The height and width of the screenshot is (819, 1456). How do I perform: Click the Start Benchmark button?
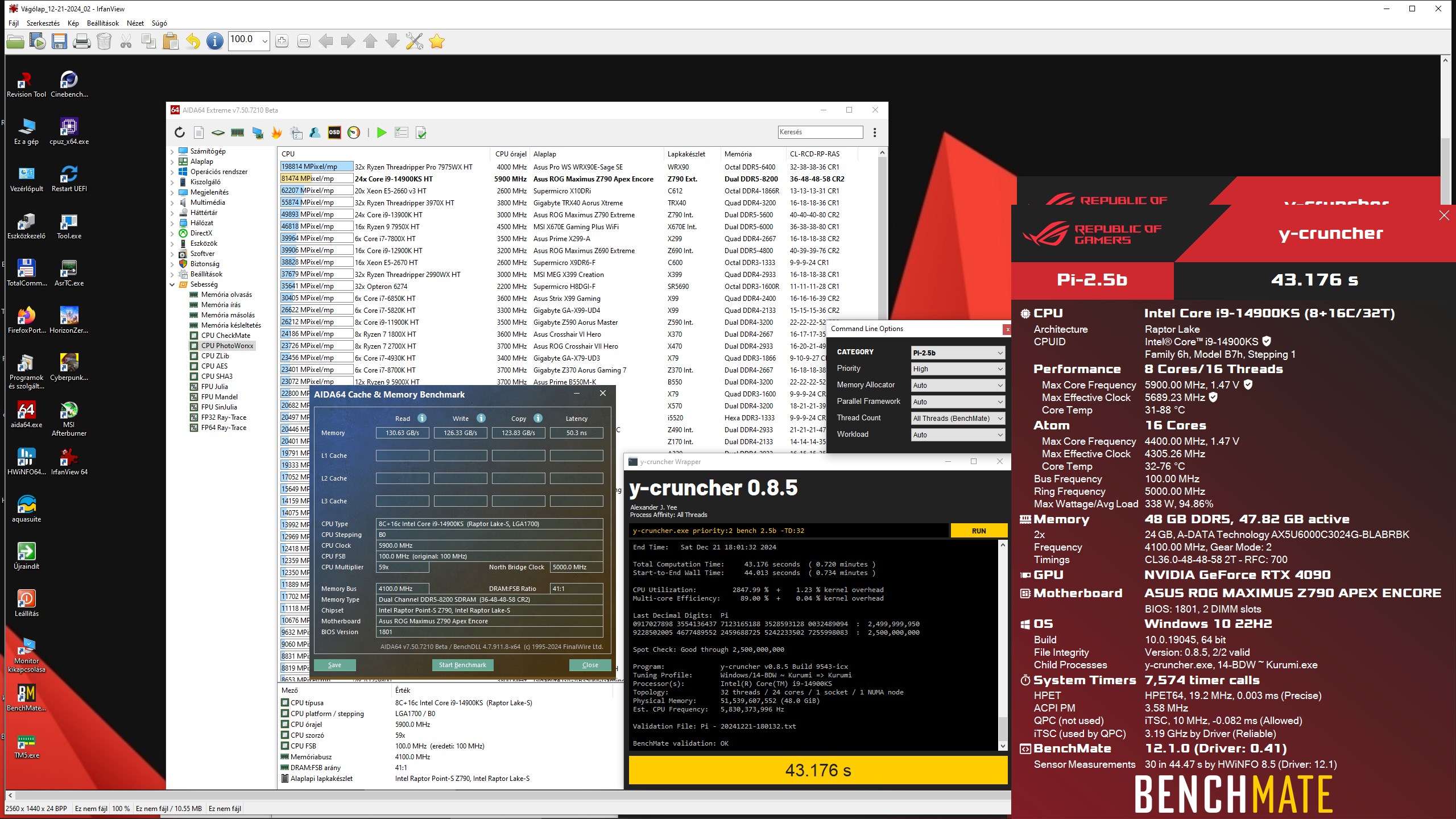(462, 665)
